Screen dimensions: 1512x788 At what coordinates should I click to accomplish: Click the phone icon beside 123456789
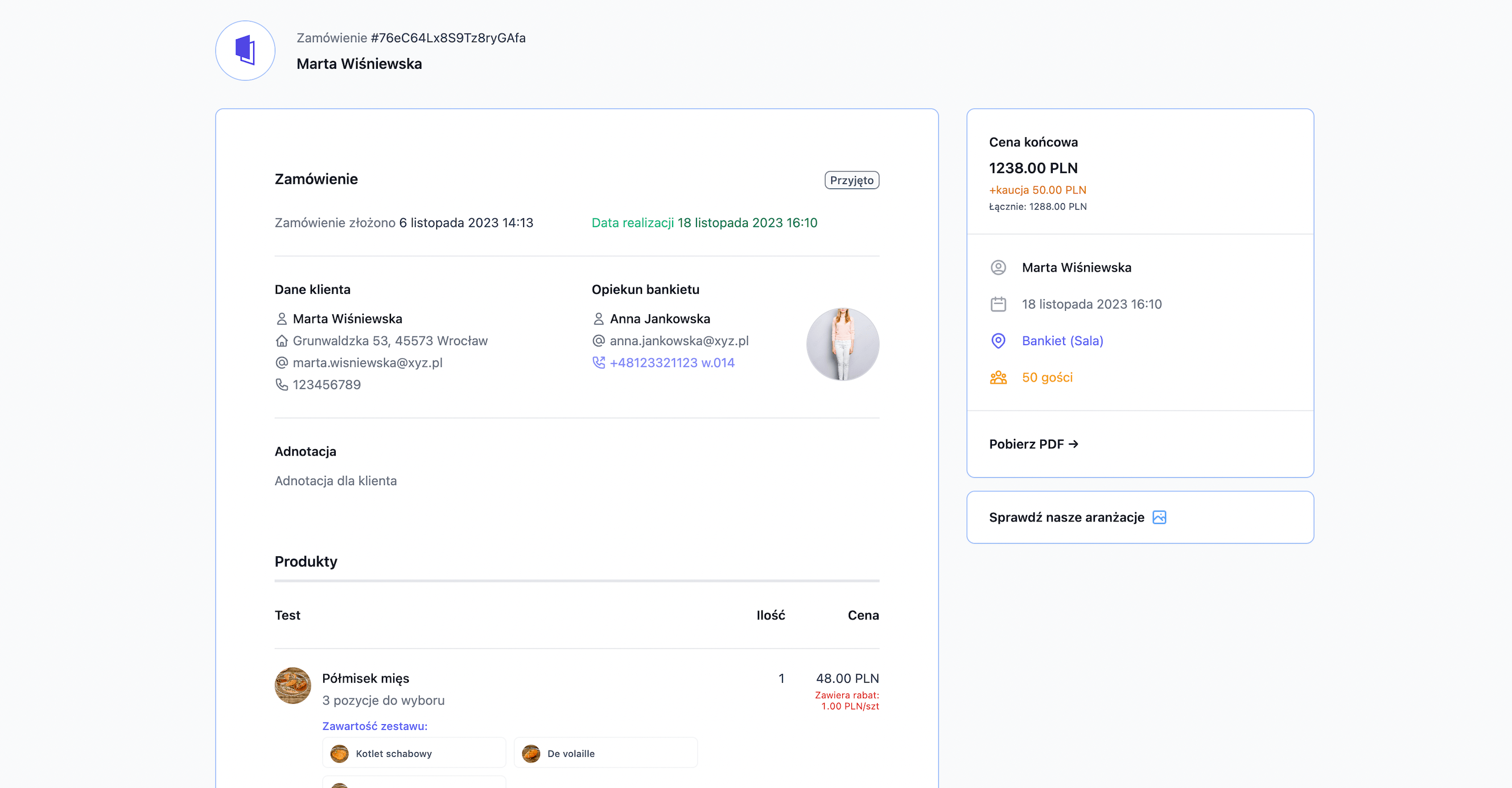pos(282,384)
